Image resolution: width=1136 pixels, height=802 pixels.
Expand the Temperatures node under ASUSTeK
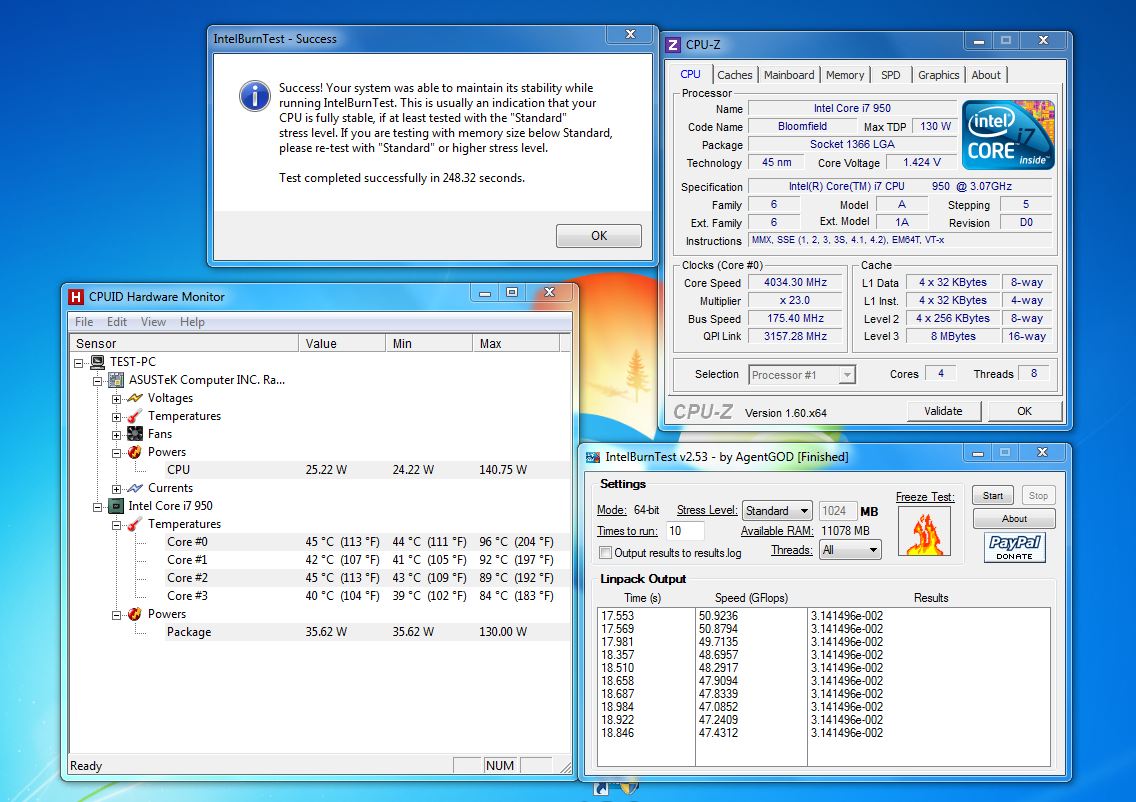pos(116,417)
